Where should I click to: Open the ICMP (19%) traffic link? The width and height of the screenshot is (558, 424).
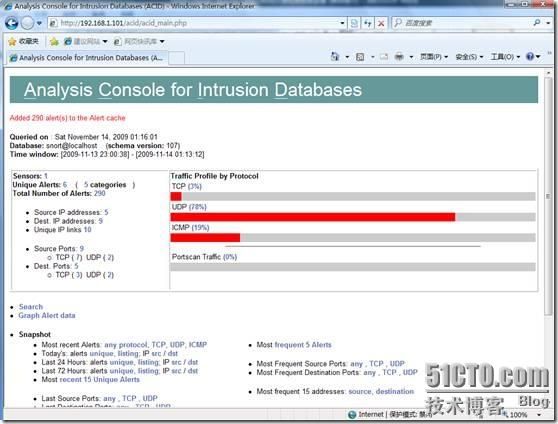pos(200,228)
